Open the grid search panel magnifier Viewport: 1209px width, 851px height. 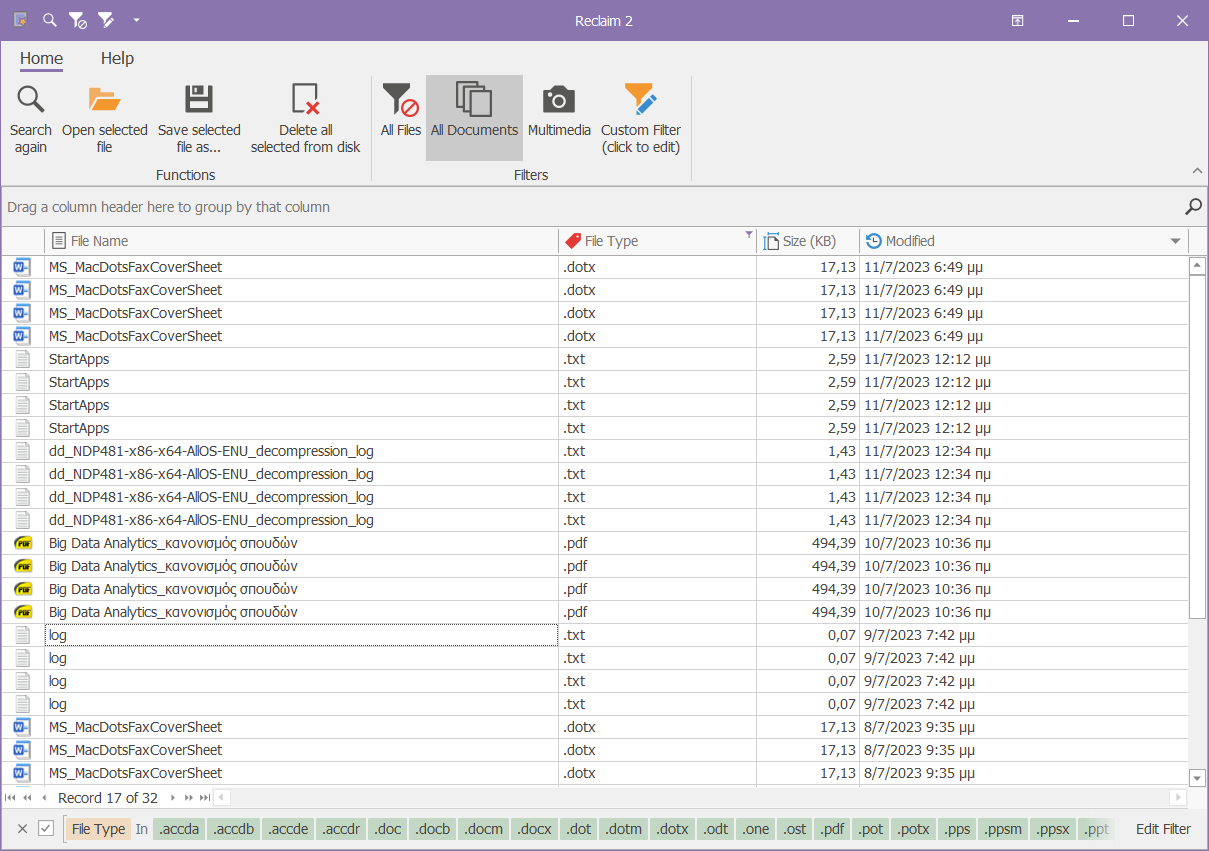tap(1193, 206)
